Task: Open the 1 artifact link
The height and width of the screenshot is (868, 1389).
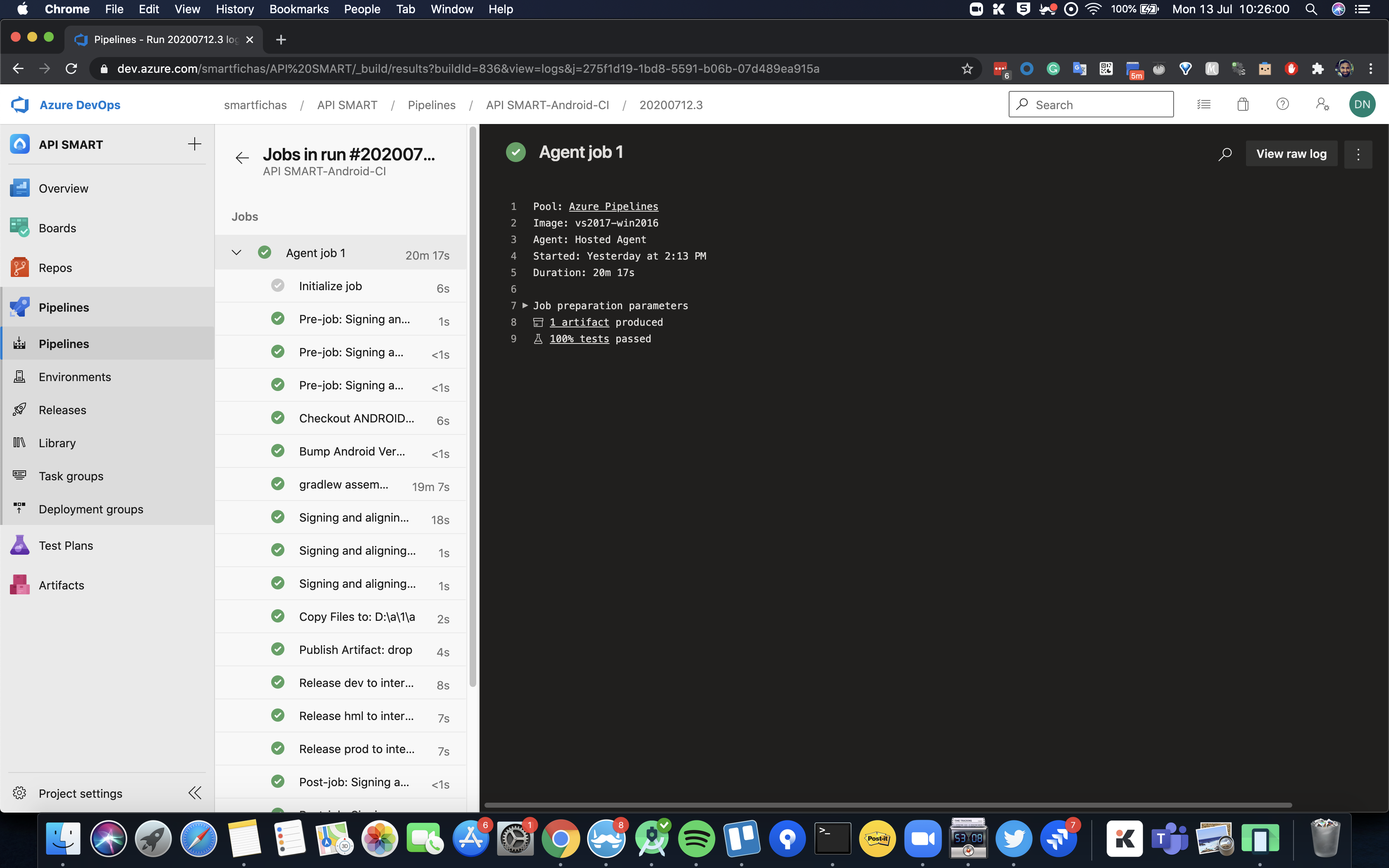Action: click(579, 322)
